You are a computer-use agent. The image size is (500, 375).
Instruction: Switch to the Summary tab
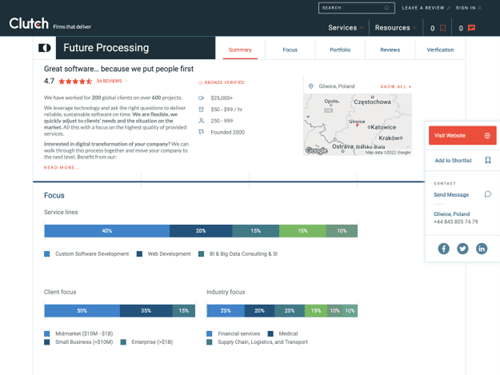pyautogui.click(x=240, y=50)
